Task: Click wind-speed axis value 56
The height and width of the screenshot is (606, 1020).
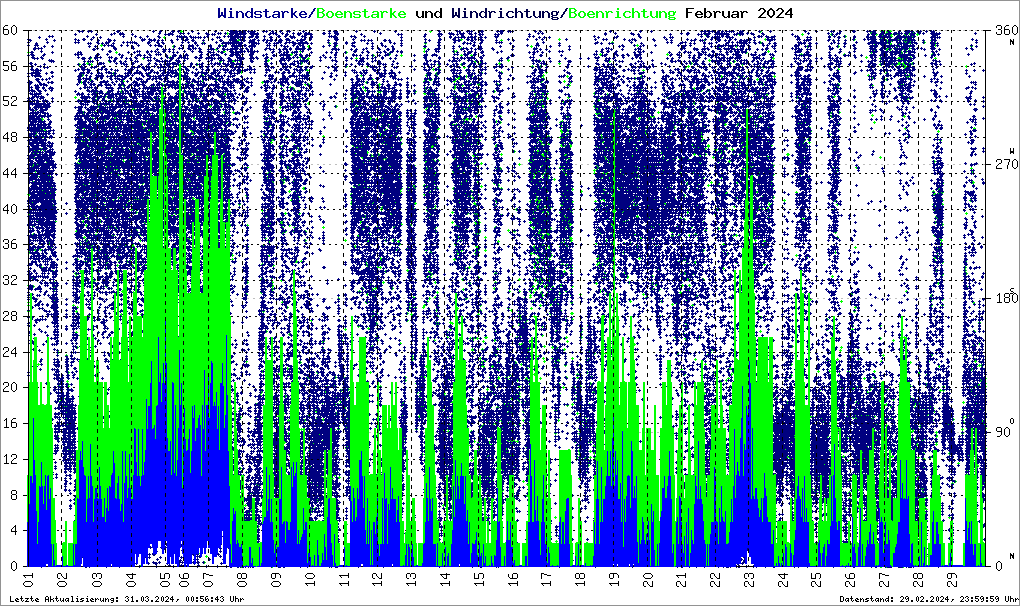Action: point(10,66)
